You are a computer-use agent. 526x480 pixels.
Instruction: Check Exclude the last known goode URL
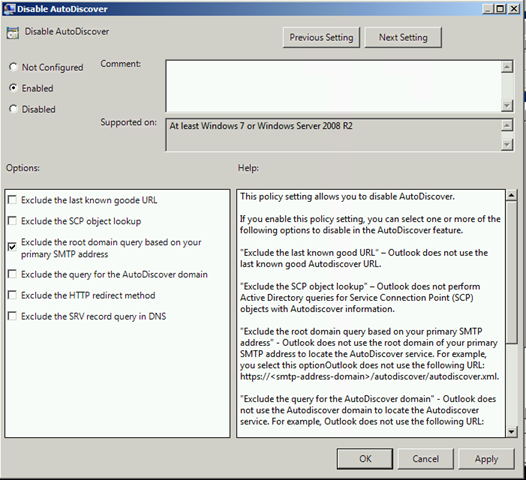click(12, 200)
